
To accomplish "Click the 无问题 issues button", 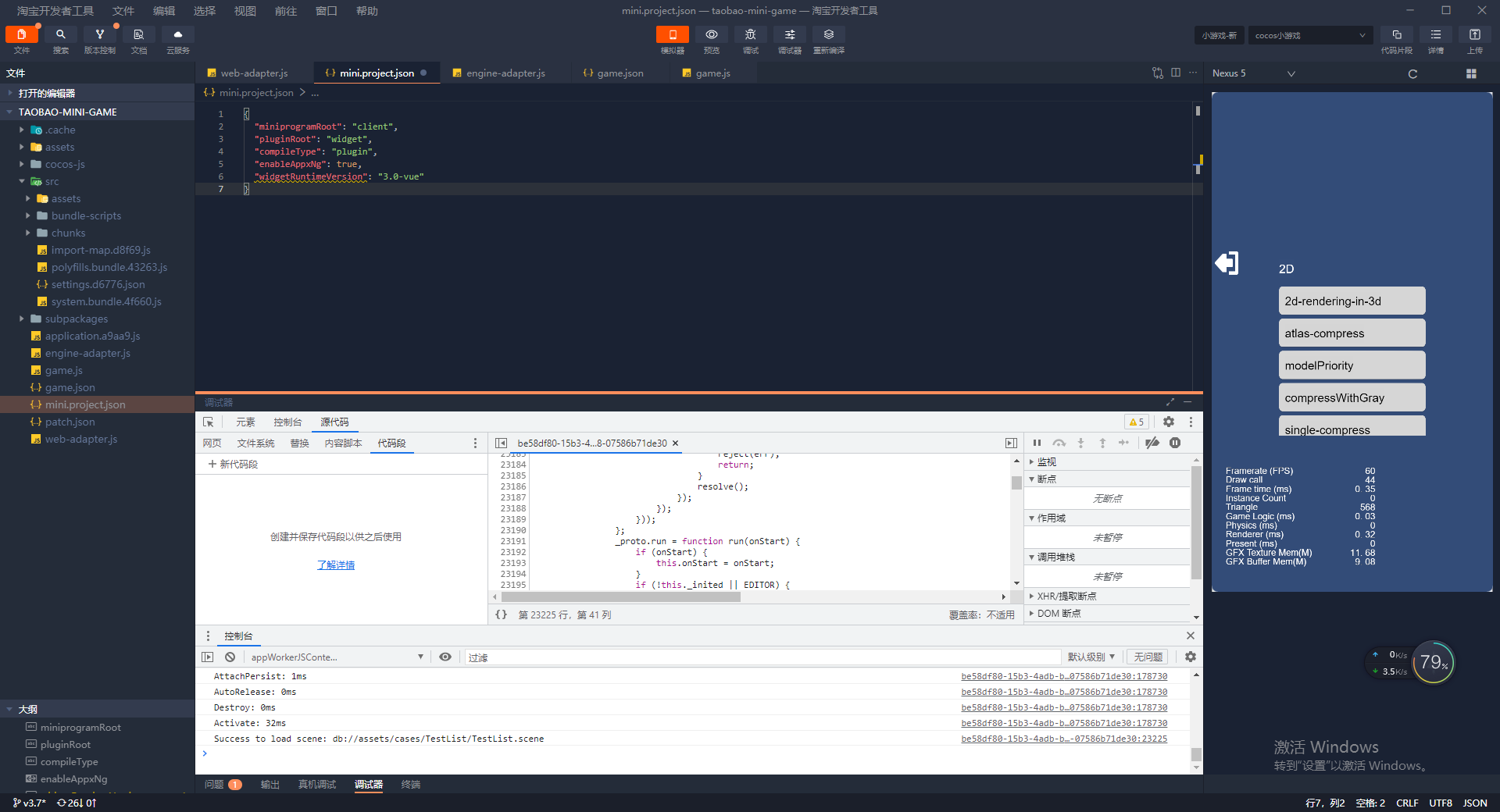I will [1148, 657].
